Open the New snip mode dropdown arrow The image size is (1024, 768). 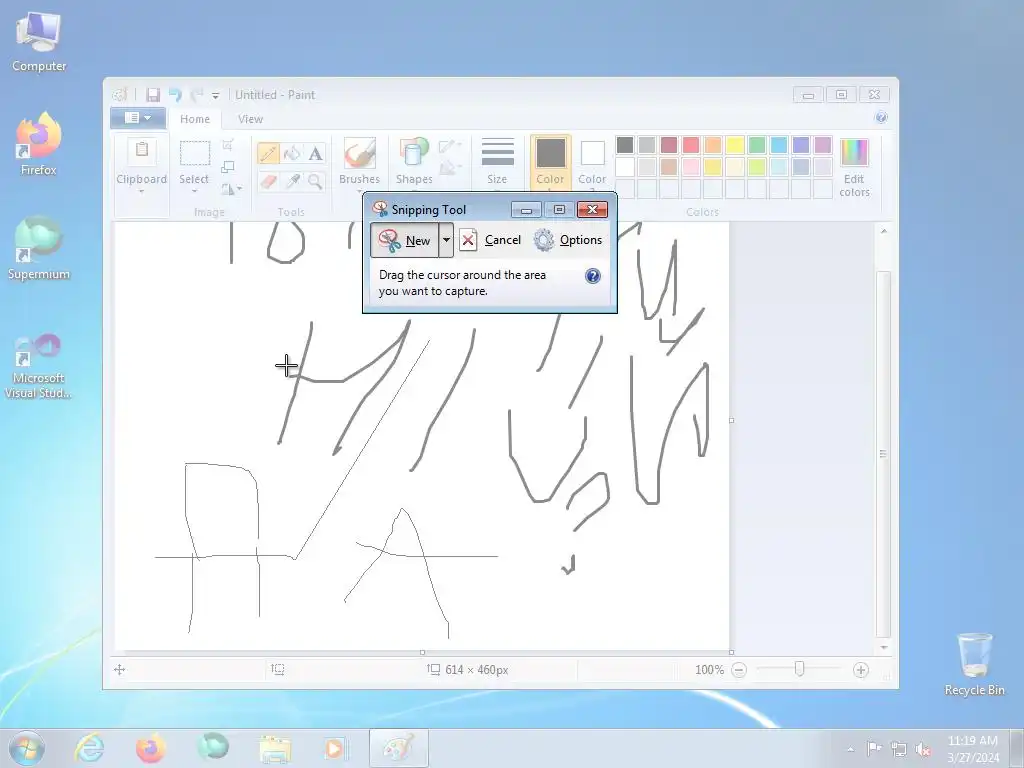(x=446, y=240)
